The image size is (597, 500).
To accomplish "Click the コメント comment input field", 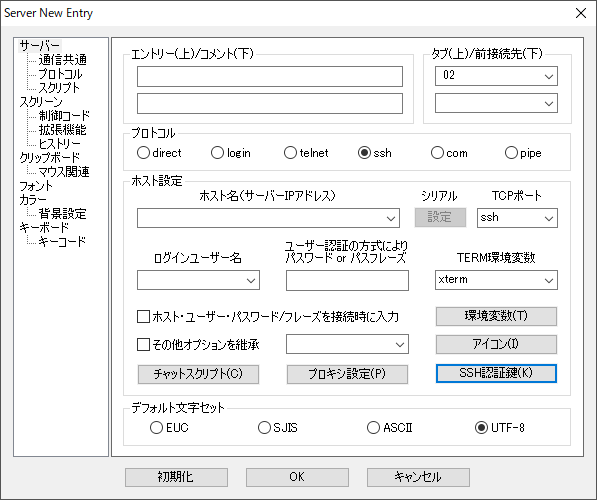I will click(270, 104).
